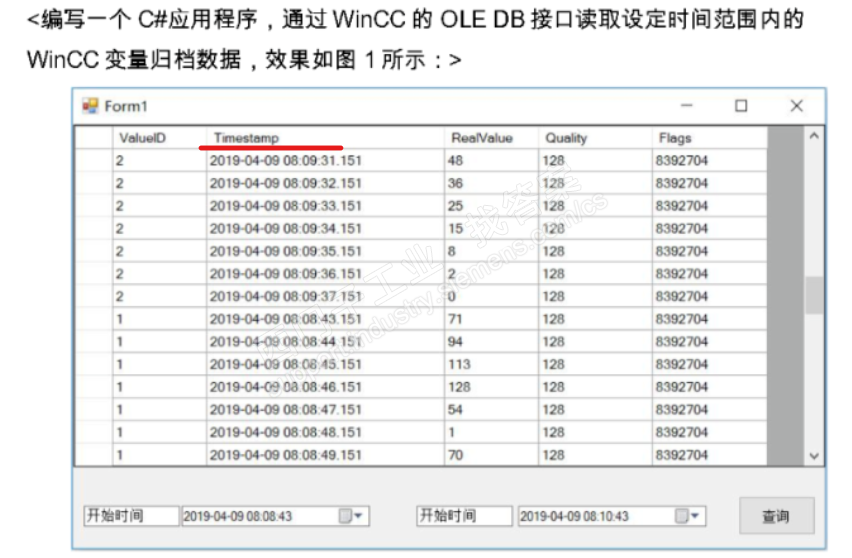
Task: Select cell 2019-04-09 08:09:36.151
Action: pos(325,274)
